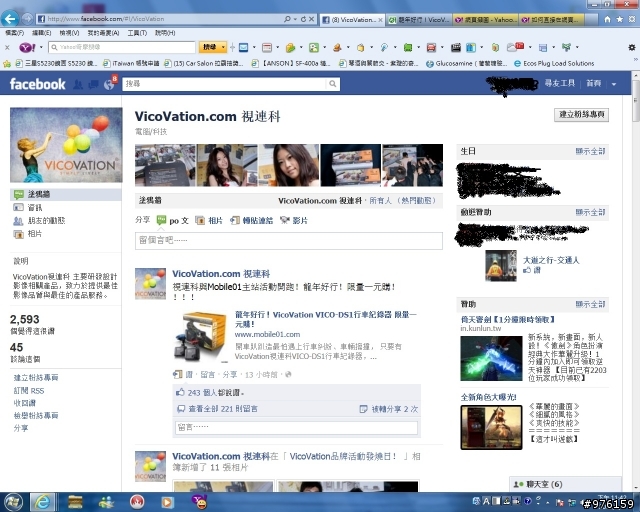This screenshot has width=640, height=512.
Task: Click the 建立粉絲專頁 button
Action: click(x=581, y=115)
